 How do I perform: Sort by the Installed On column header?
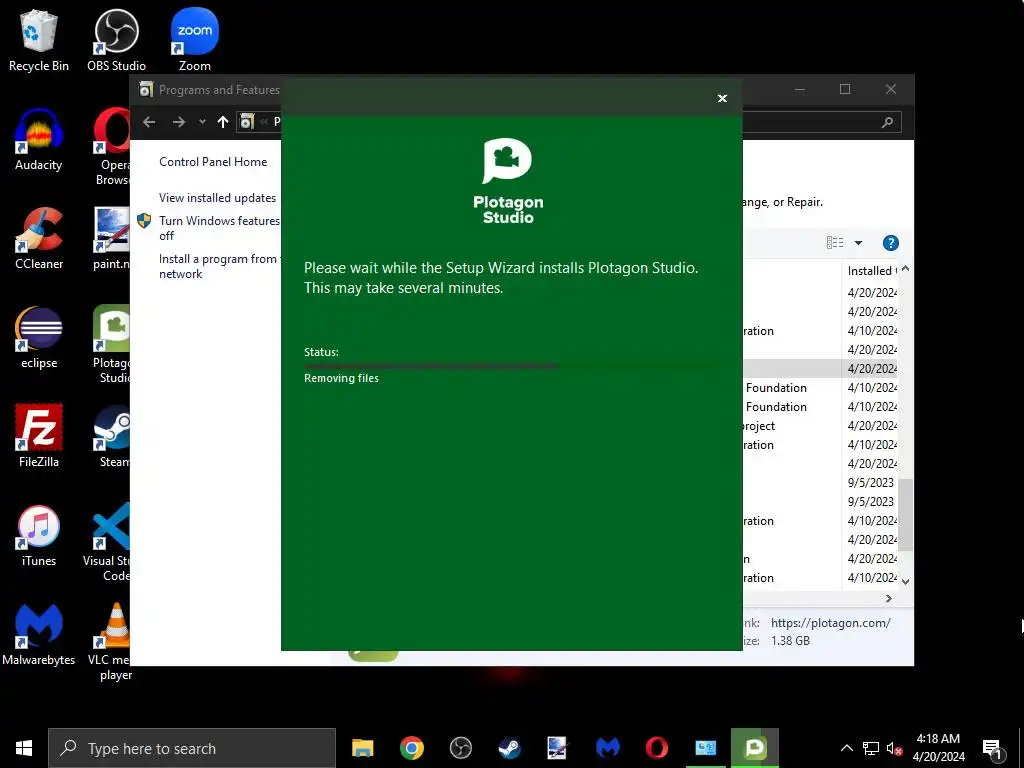(872, 270)
